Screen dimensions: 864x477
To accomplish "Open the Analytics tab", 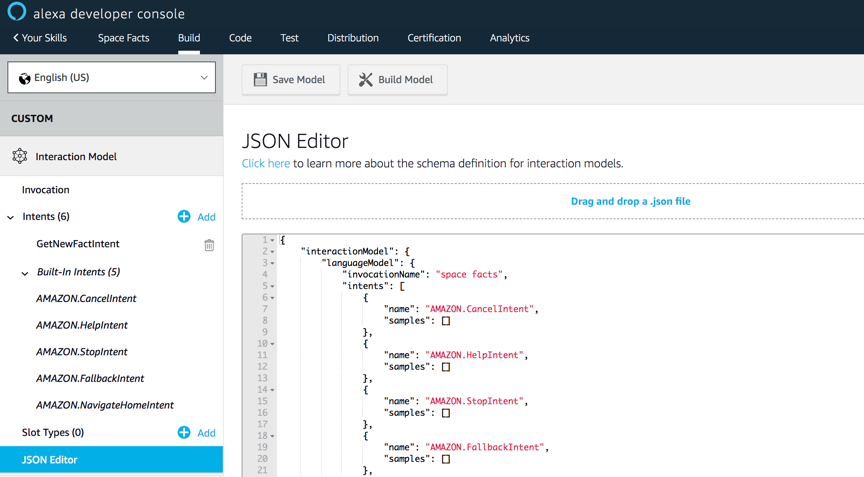I will tap(509, 38).
